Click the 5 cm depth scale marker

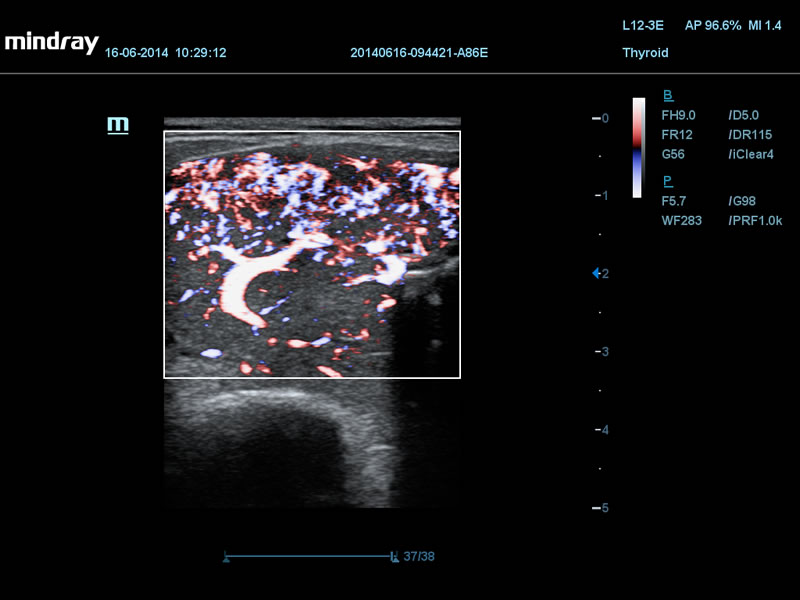[603, 508]
